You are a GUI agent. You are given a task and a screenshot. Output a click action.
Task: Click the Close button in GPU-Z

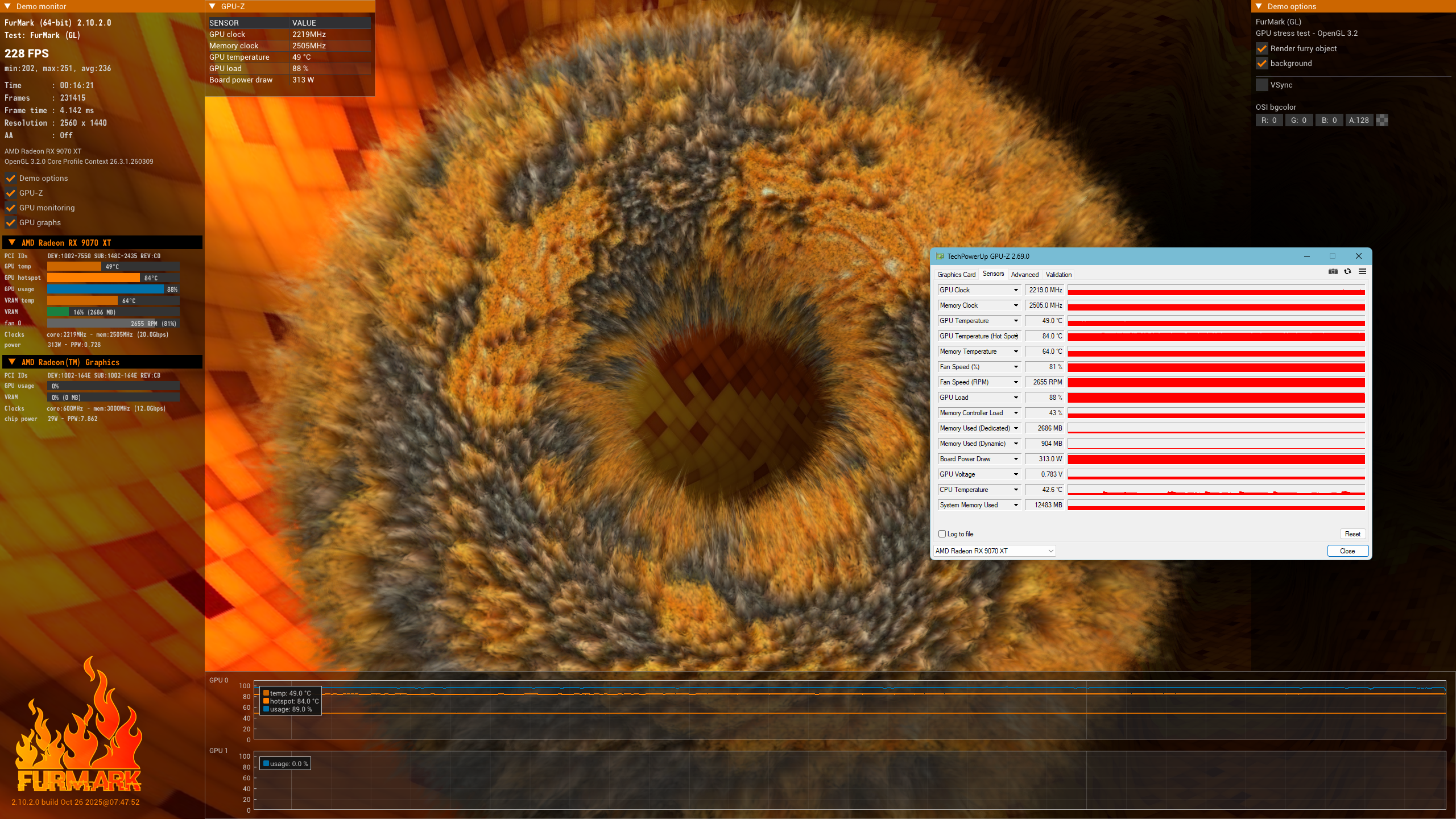pos(1347,551)
